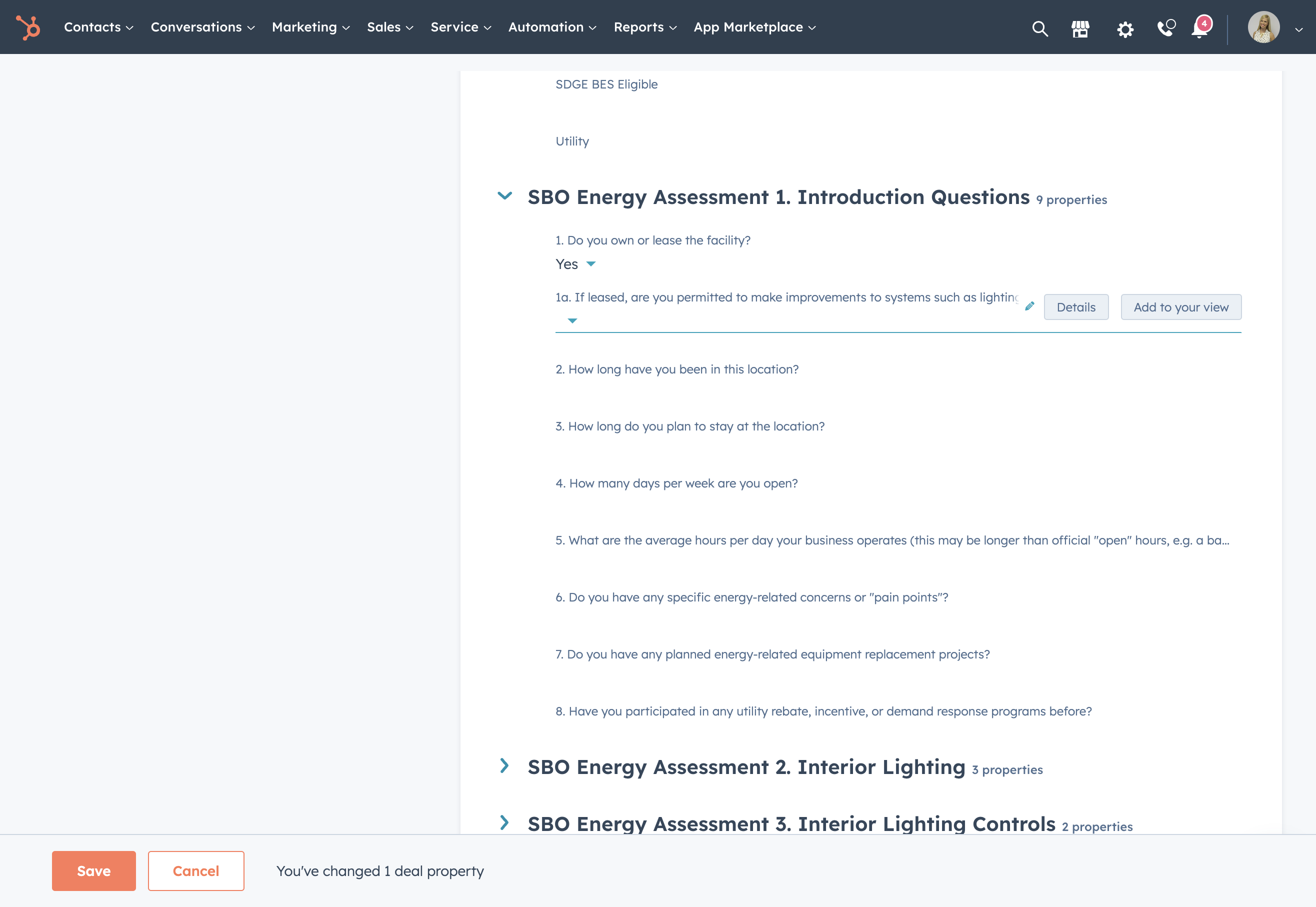This screenshot has width=1316, height=907.
Task: Click the calling phone icon
Action: click(x=1166, y=28)
